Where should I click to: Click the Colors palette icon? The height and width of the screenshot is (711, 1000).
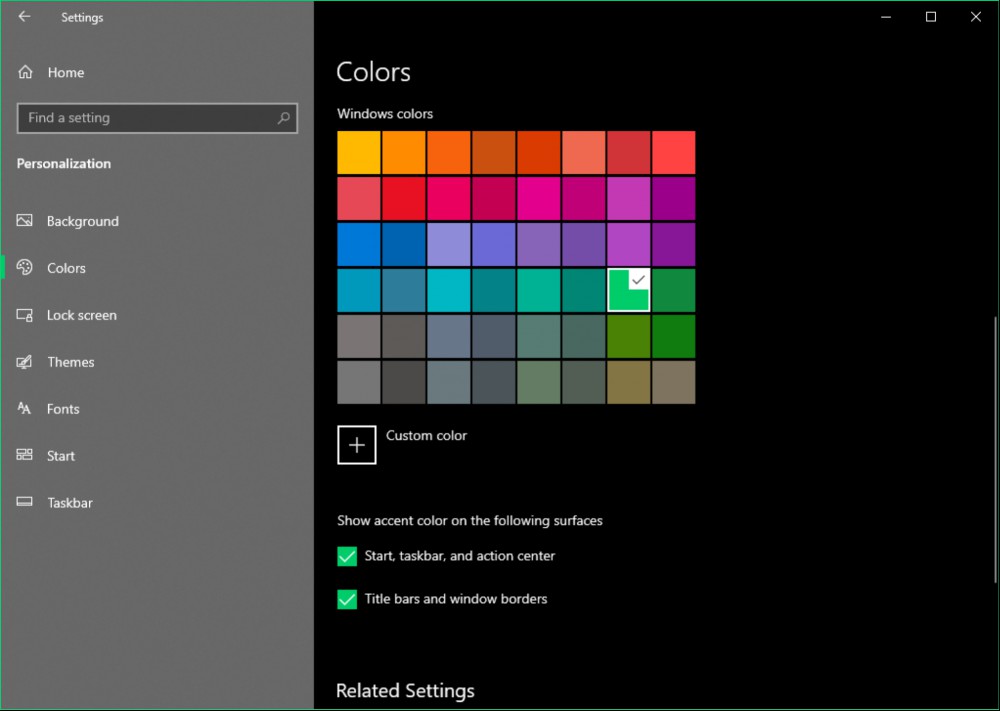pos(25,267)
